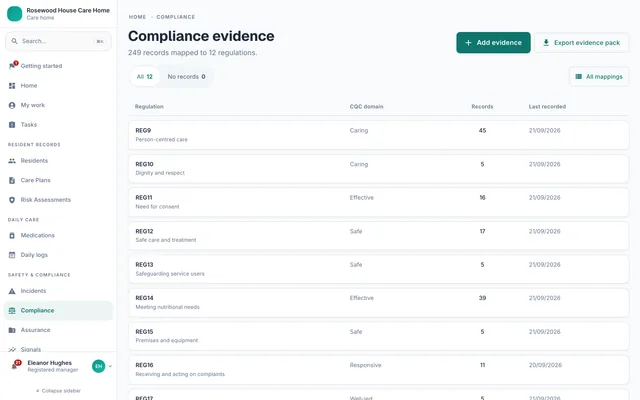The width and height of the screenshot is (640, 400).
Task: Open Getting started flag icon
Action: click(x=12, y=66)
